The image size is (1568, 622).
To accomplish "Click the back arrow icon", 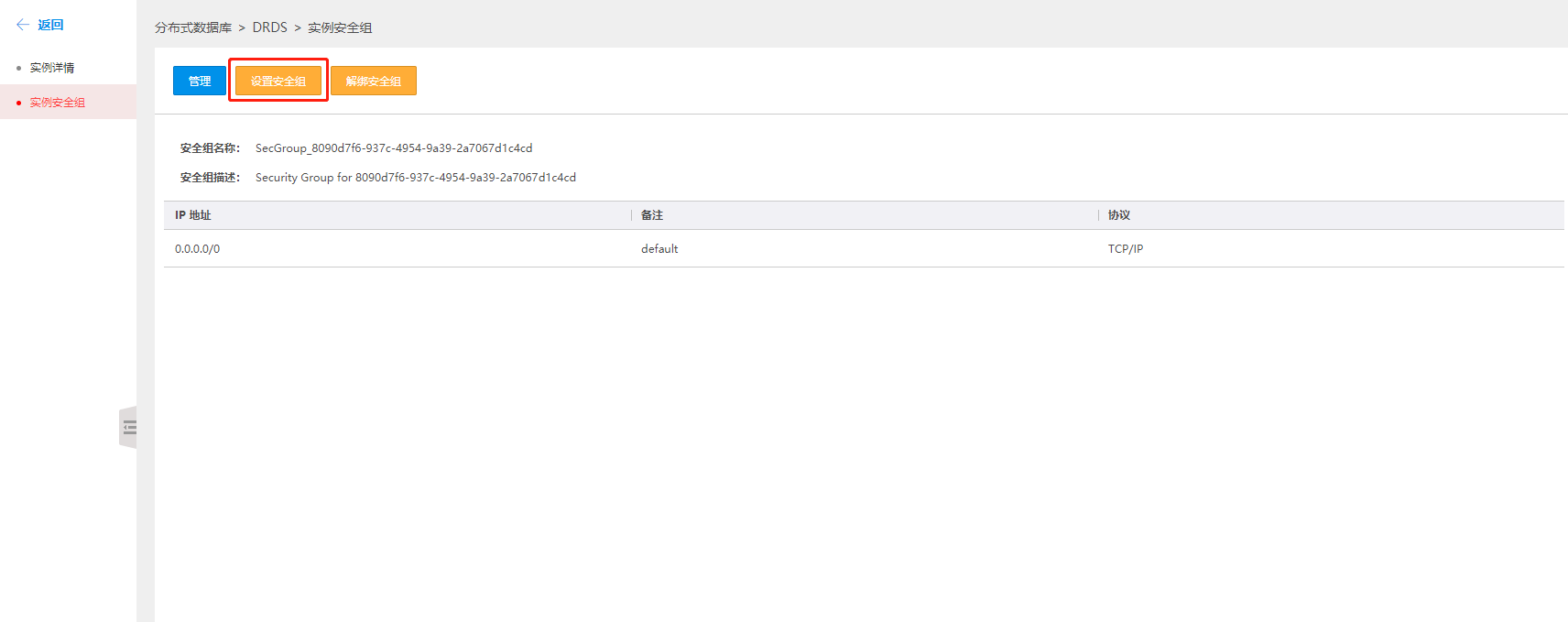I will pos(23,25).
